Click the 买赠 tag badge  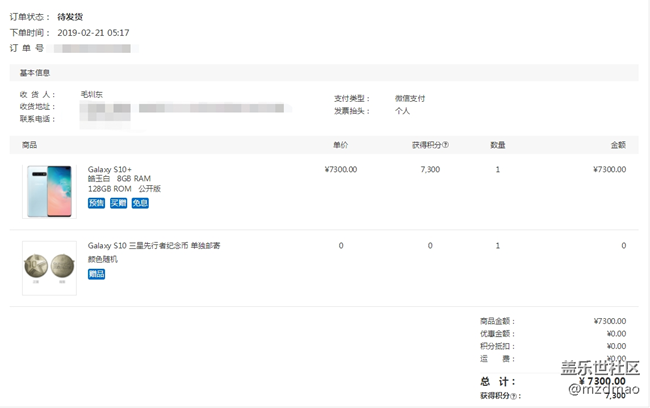coord(118,203)
